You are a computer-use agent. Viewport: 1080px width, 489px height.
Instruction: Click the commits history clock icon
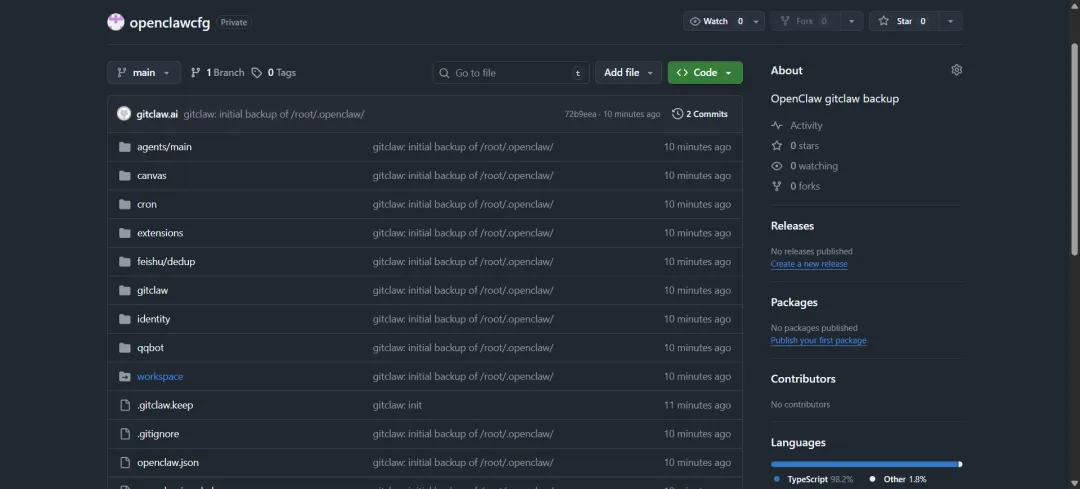pos(678,114)
